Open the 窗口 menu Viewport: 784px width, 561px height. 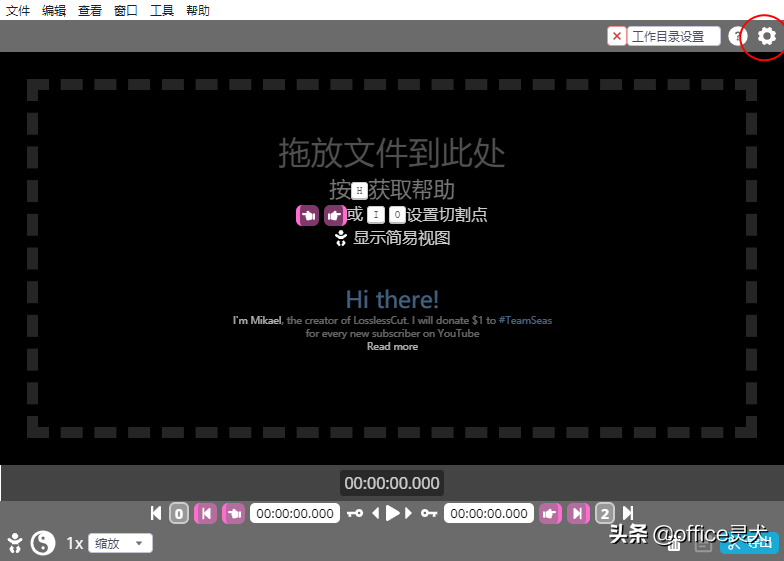pos(126,10)
